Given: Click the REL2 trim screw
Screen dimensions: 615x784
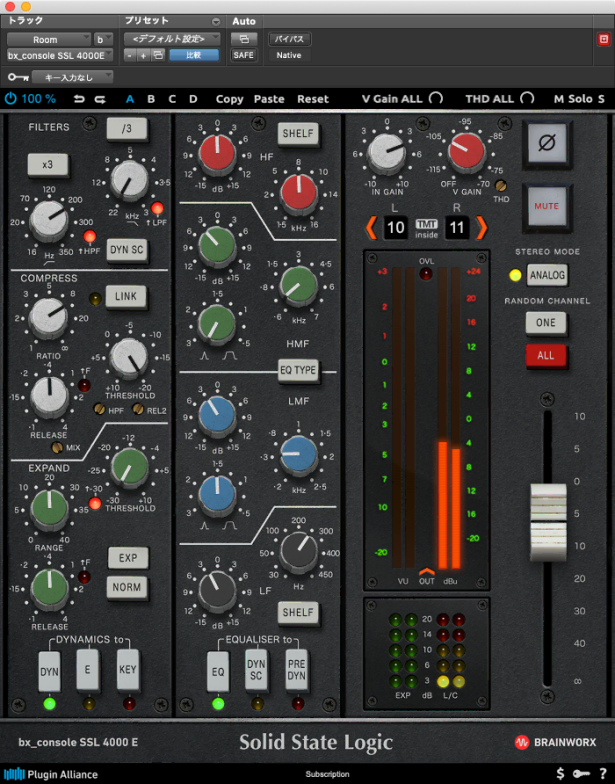Looking at the screenshot, I should [x=138, y=410].
